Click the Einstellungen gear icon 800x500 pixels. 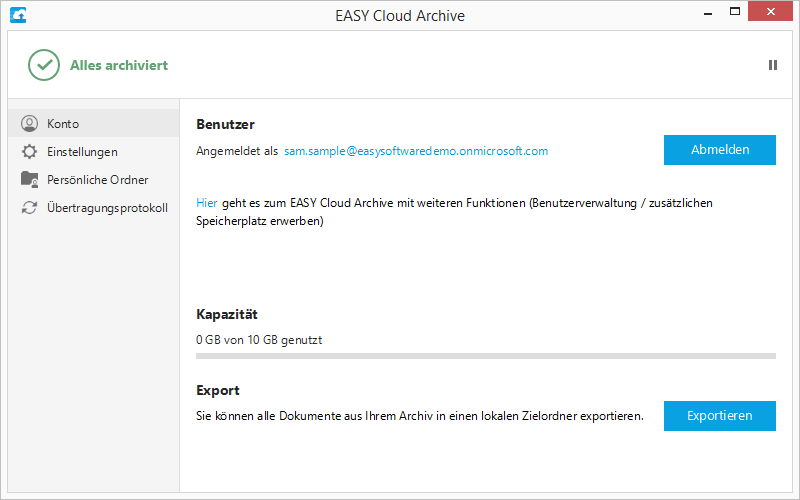click(x=29, y=152)
